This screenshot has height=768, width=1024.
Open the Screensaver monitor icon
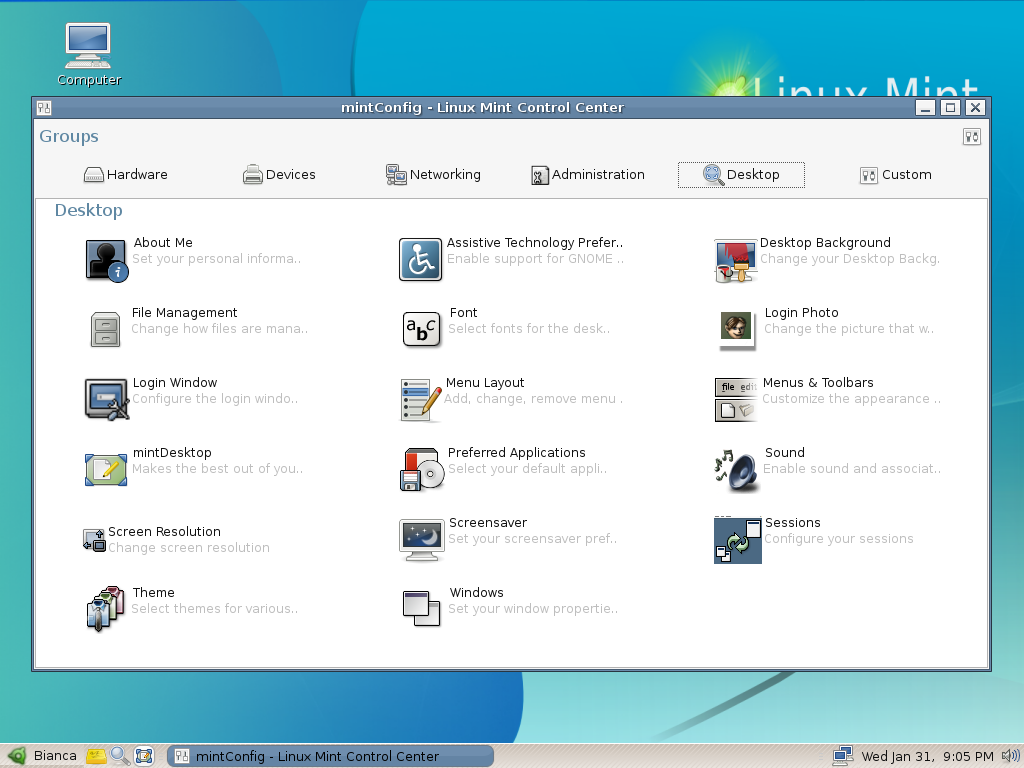tap(421, 540)
